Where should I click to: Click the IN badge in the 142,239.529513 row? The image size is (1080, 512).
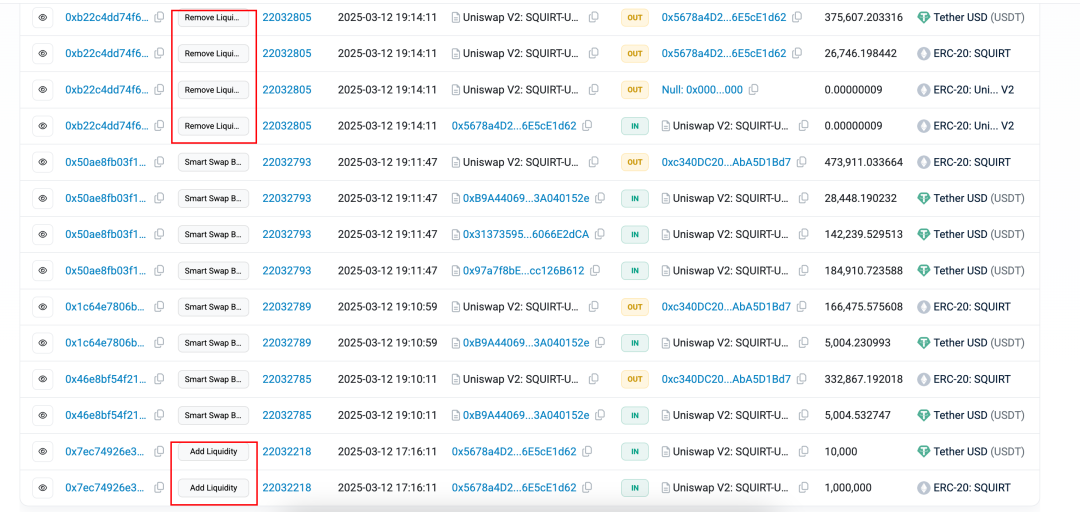[634, 234]
